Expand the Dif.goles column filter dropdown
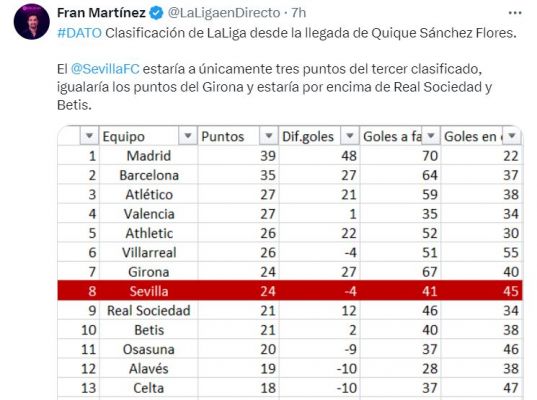The image size is (537, 400). point(350,136)
